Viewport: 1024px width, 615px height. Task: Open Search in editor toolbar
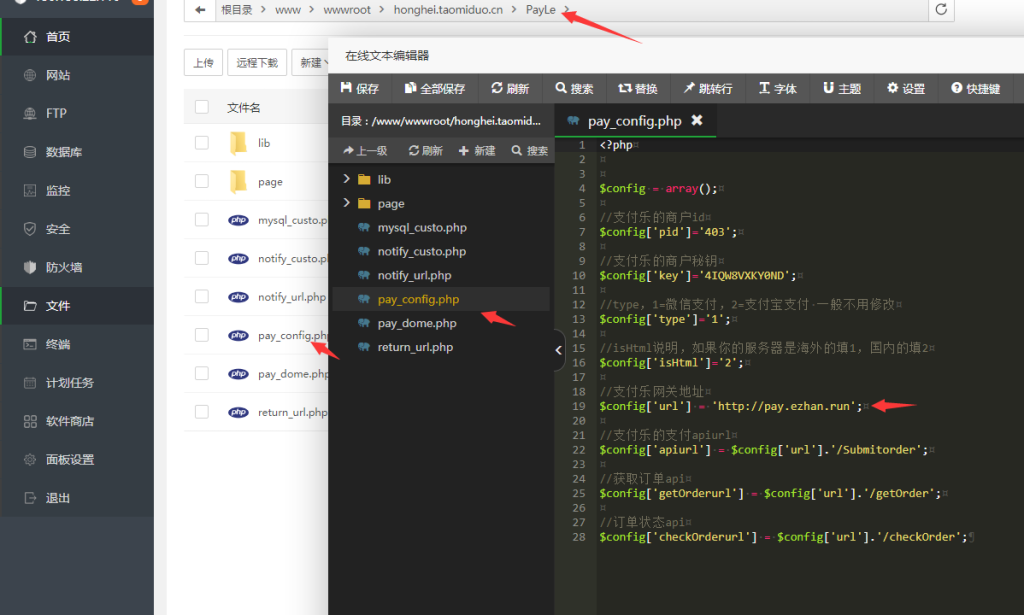[575, 88]
